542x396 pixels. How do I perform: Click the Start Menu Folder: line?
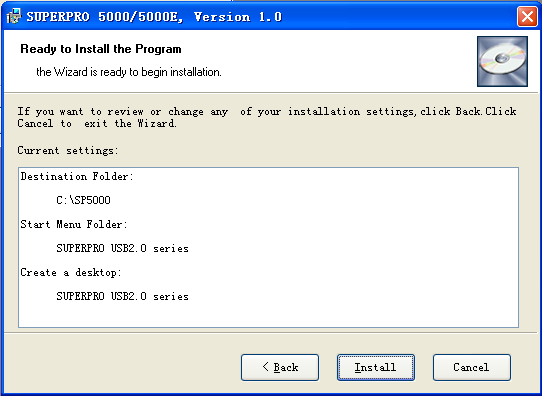pos(74,225)
